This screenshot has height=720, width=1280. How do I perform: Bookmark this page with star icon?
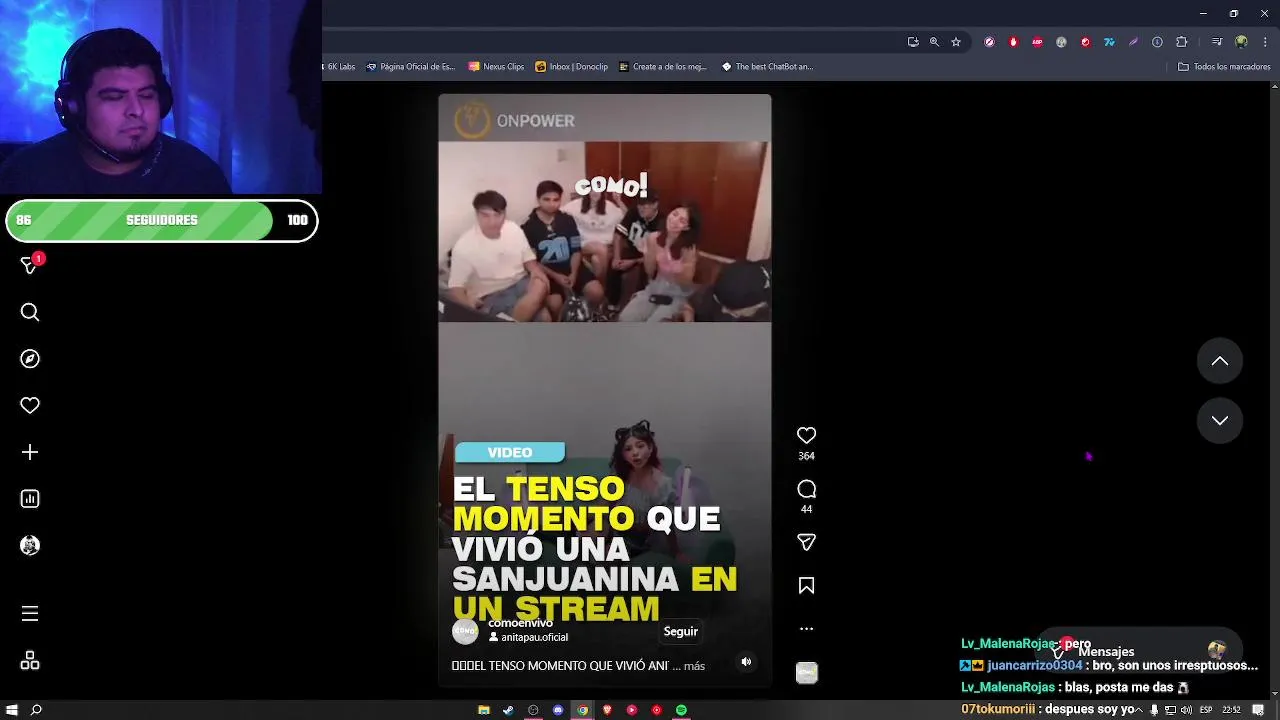coord(956,42)
